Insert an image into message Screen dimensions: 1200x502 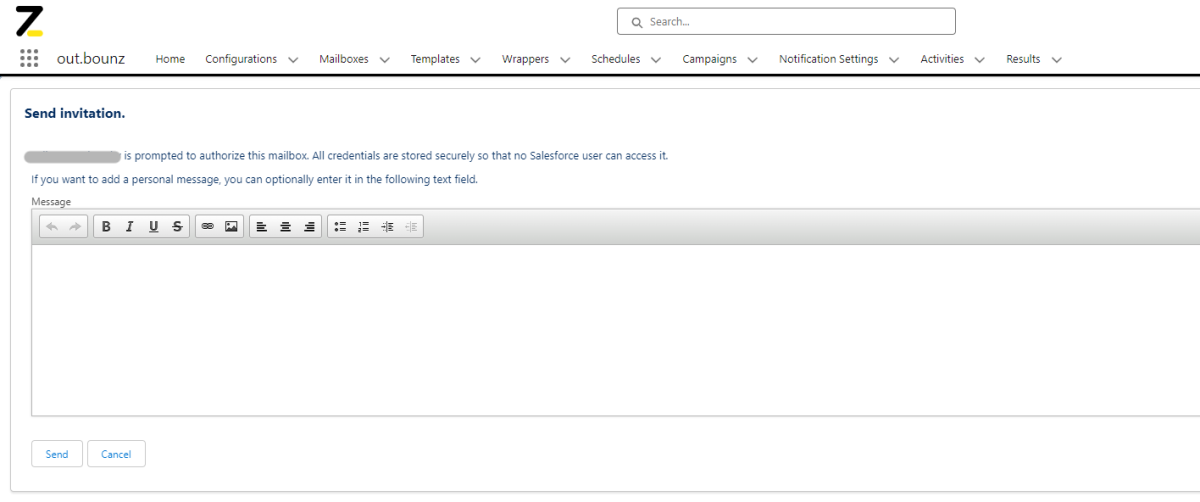[231, 227]
